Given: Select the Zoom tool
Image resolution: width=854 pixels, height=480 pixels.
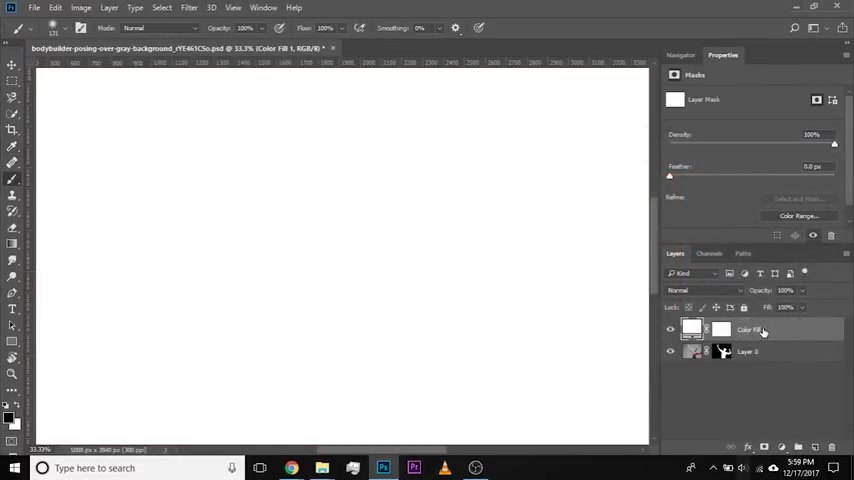Looking at the screenshot, I should point(11,374).
